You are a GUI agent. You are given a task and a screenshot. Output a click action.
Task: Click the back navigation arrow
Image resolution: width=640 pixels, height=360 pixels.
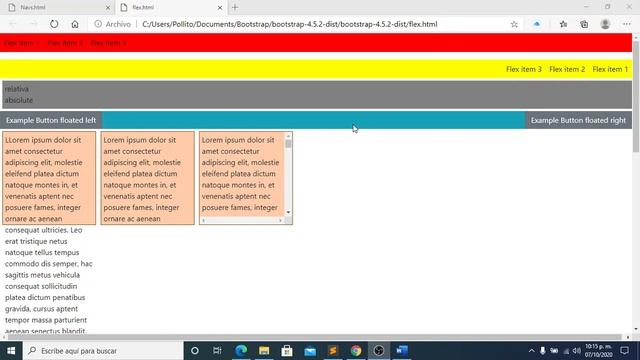click(x=13, y=24)
